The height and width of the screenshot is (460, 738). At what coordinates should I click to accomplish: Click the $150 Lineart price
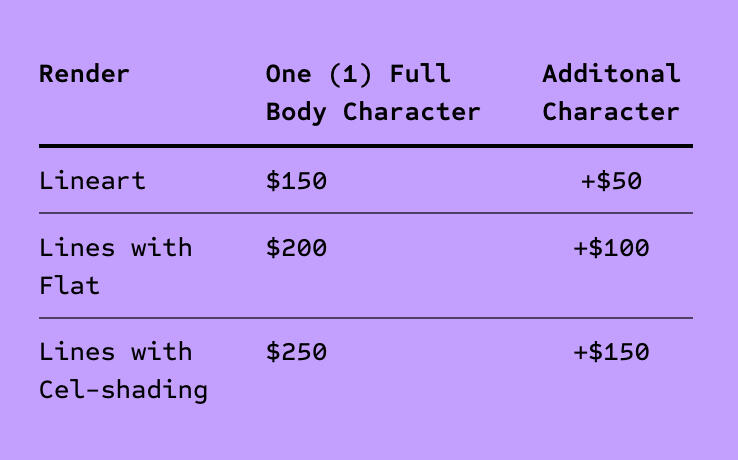[x=297, y=181]
